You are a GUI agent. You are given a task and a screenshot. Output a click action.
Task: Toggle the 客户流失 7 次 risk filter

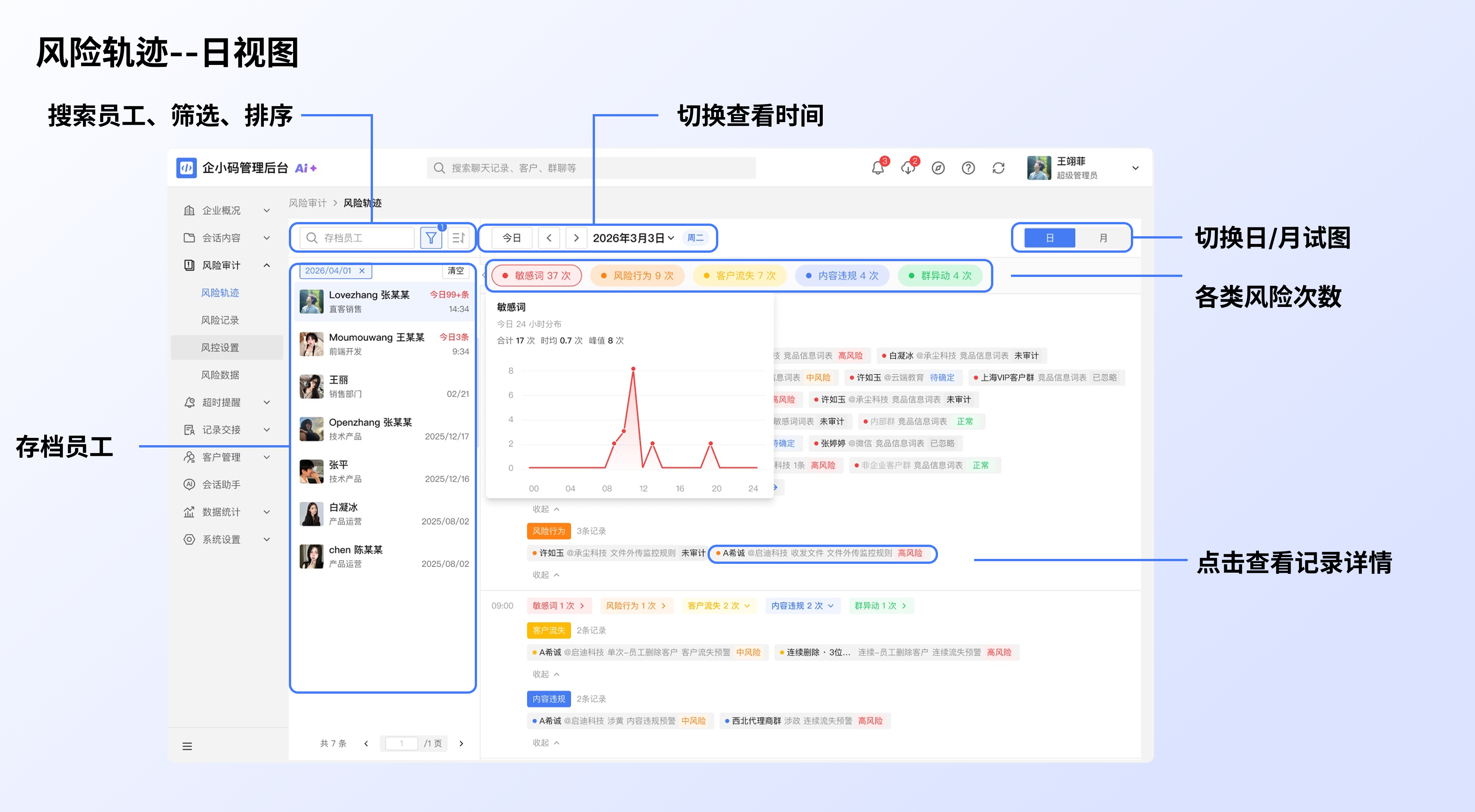[x=740, y=275]
